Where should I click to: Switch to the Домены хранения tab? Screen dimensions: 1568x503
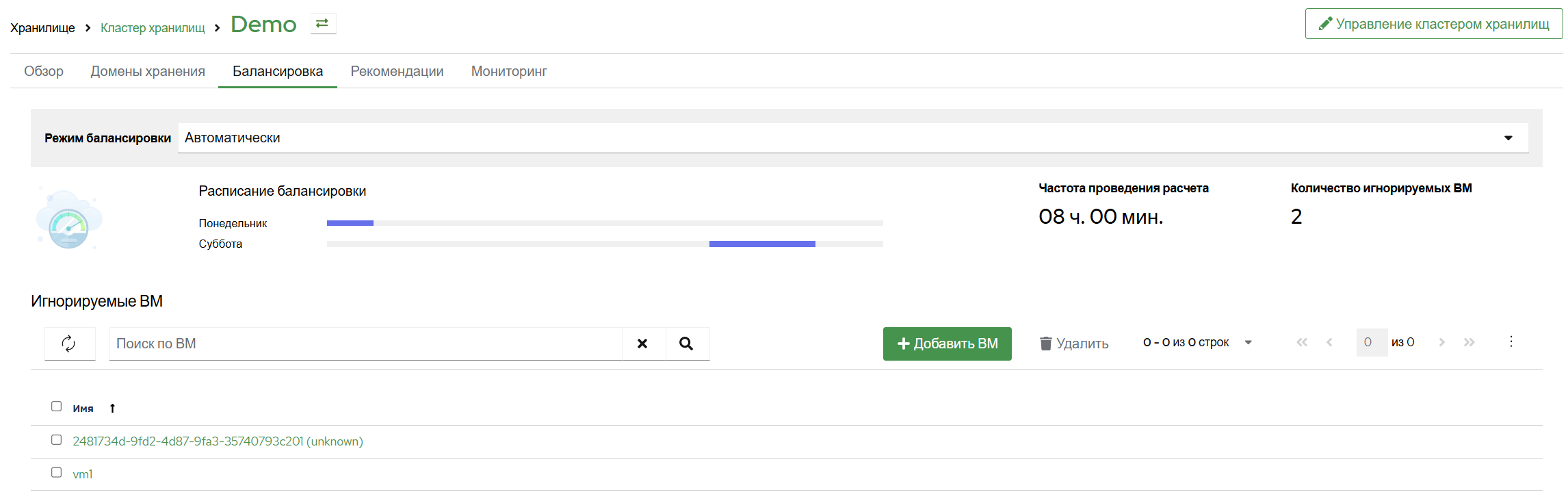pyautogui.click(x=148, y=71)
